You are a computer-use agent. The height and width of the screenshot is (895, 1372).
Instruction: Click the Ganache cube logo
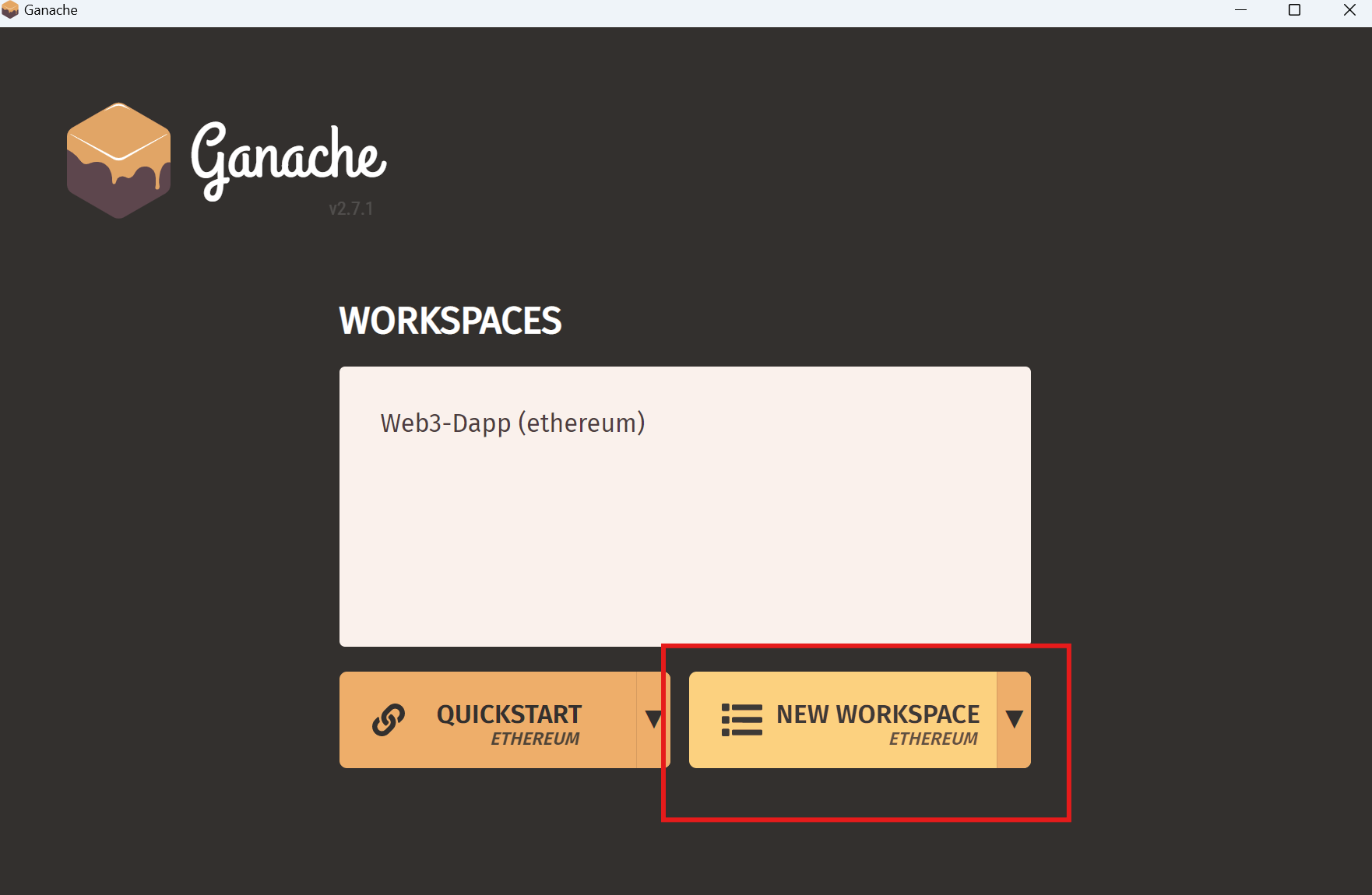pyautogui.click(x=118, y=160)
